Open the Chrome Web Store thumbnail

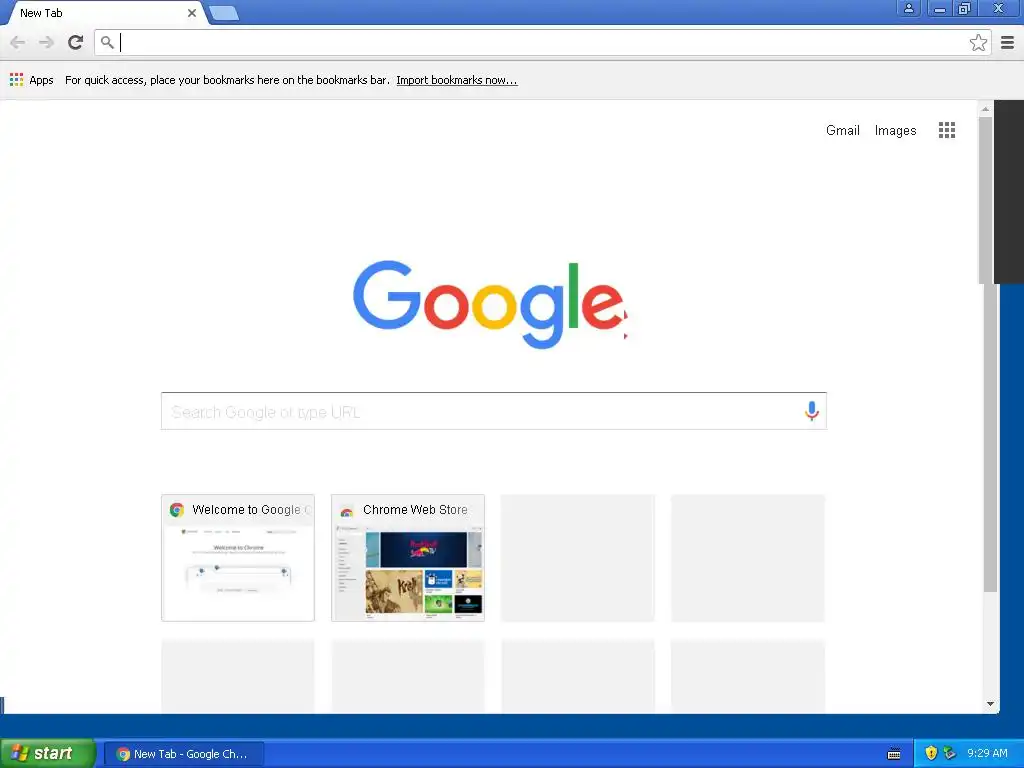pos(408,558)
